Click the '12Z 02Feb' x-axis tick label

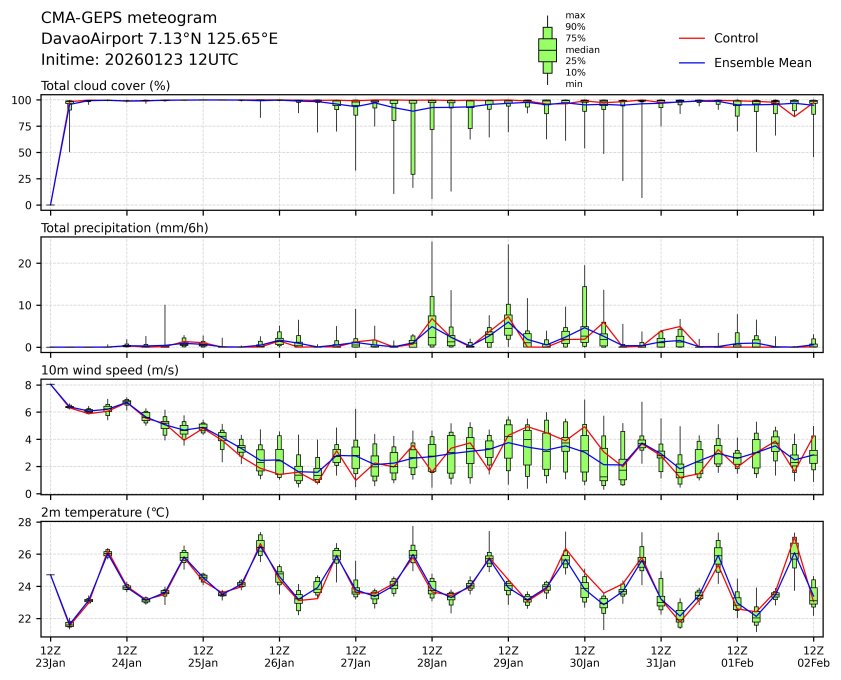click(813, 656)
